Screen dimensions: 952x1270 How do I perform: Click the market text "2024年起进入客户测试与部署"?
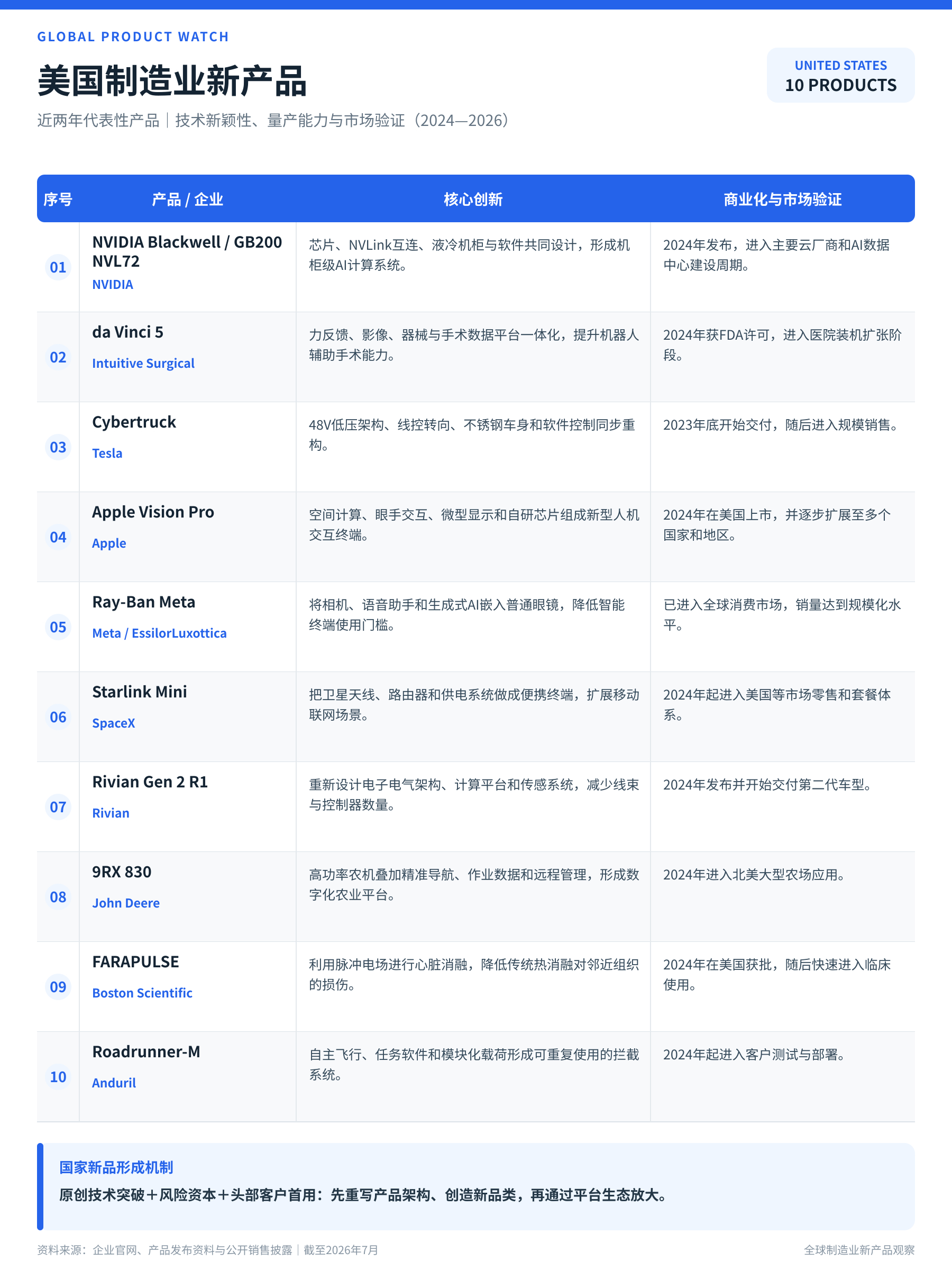[x=755, y=1055]
